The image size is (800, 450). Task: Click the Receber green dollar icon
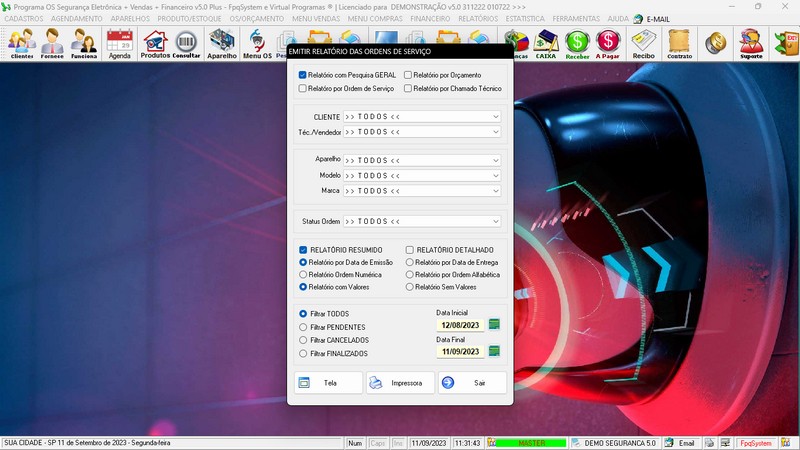pos(577,43)
